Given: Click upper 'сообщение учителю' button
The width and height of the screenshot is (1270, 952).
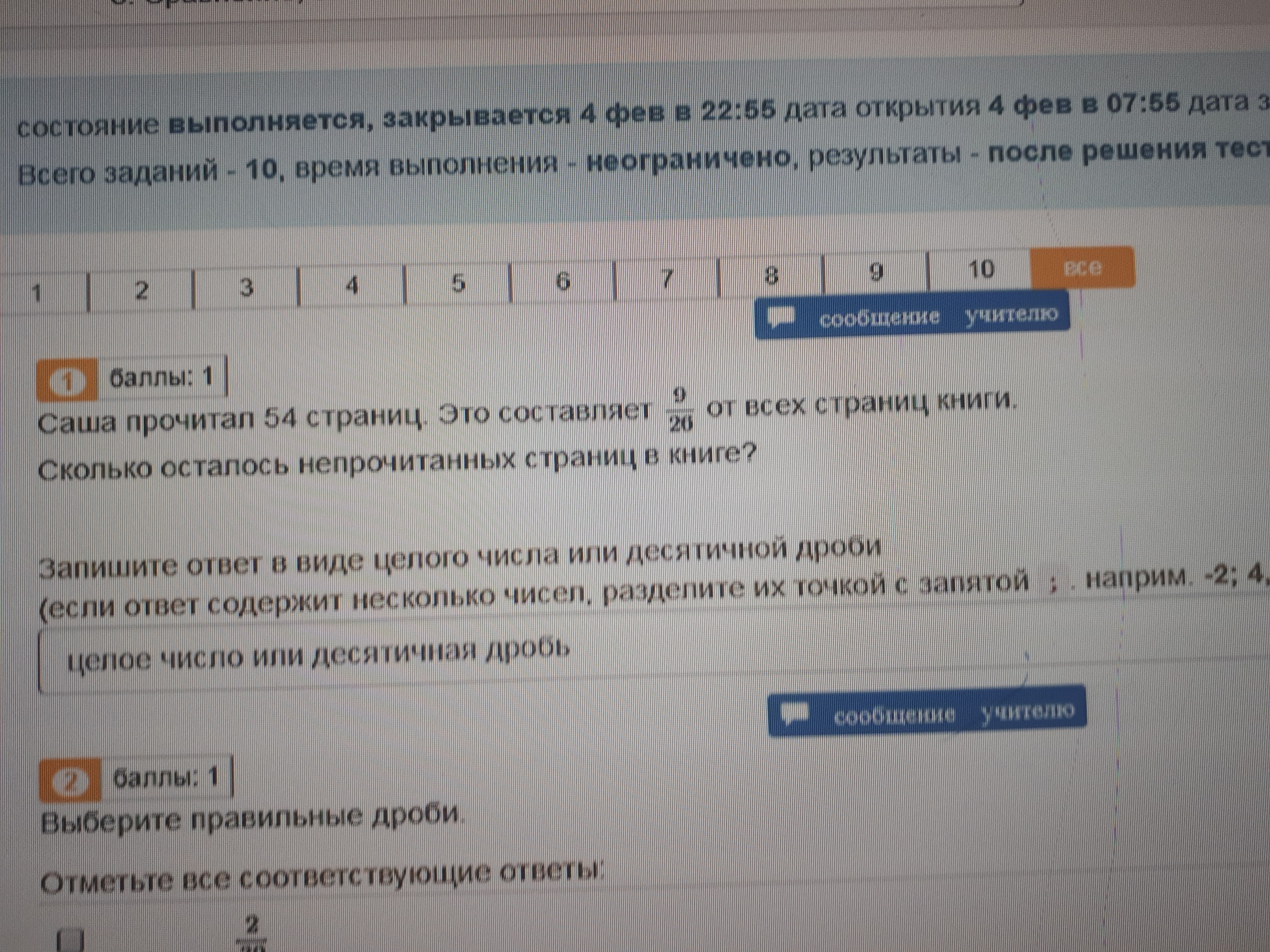Looking at the screenshot, I should coord(912,315).
